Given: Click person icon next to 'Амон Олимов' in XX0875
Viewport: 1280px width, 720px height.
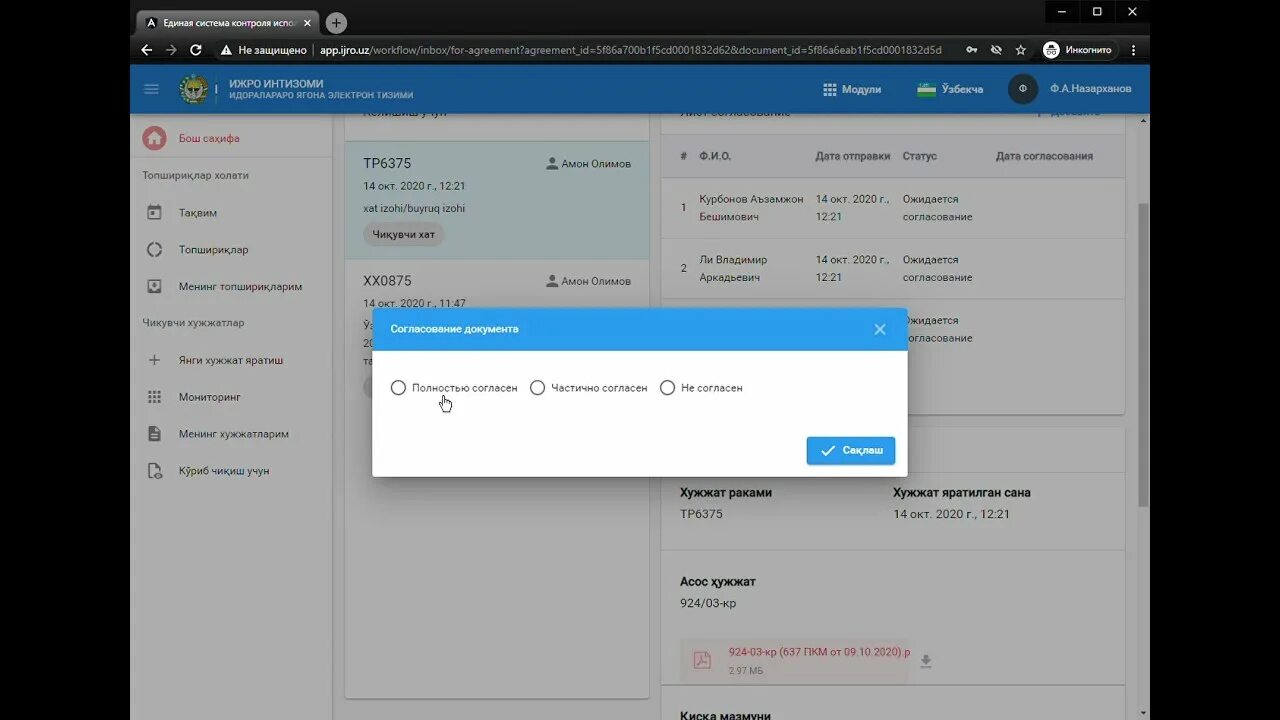Looking at the screenshot, I should point(552,281).
